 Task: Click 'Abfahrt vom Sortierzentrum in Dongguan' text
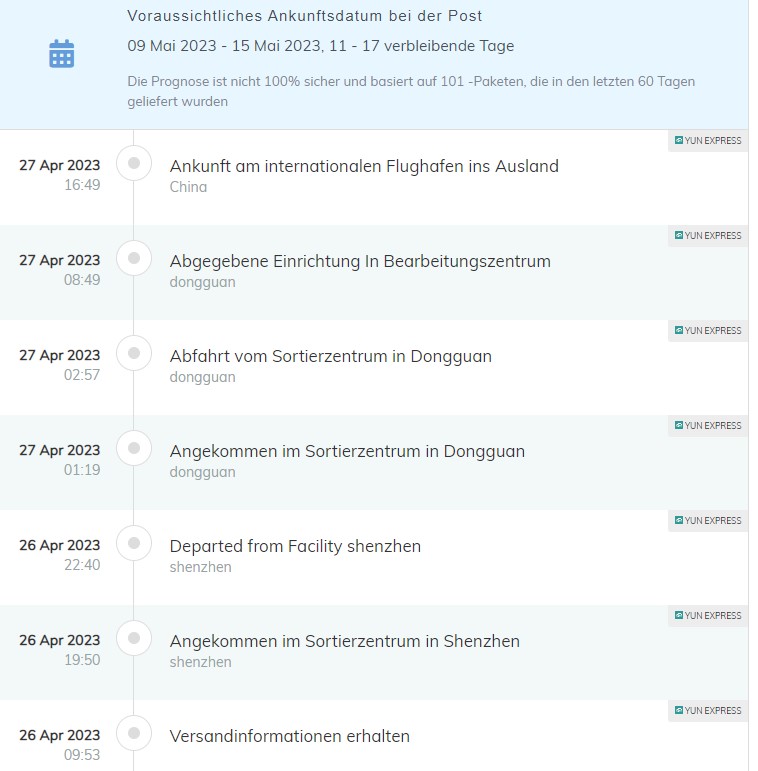pos(330,356)
